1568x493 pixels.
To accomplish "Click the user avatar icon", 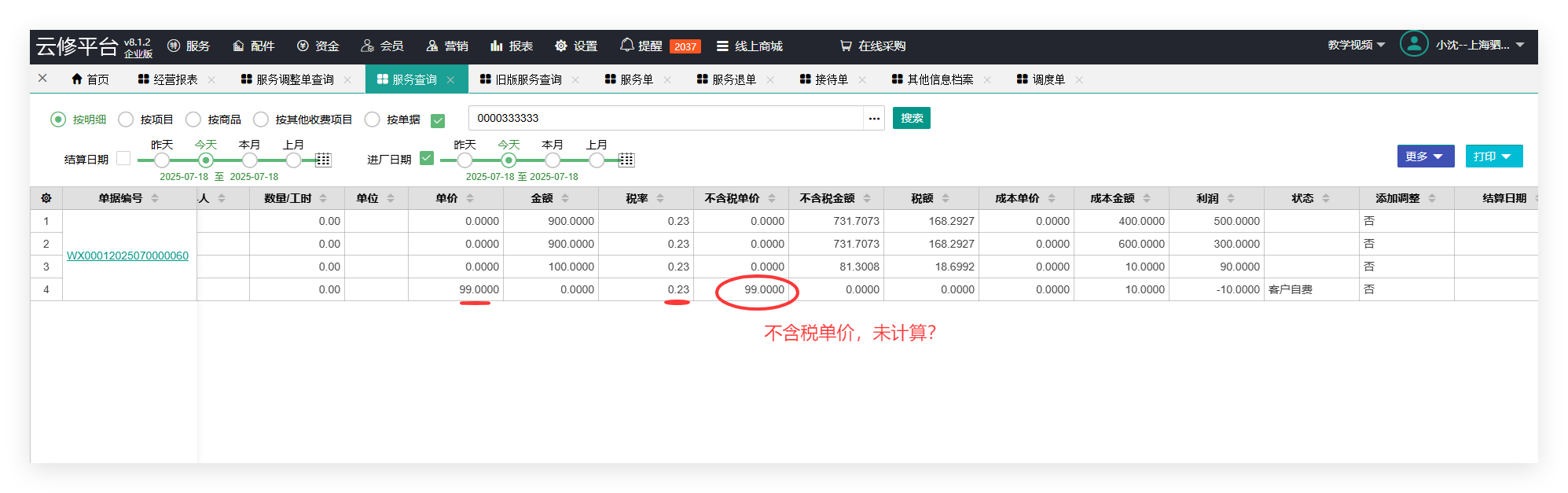I will (1413, 44).
